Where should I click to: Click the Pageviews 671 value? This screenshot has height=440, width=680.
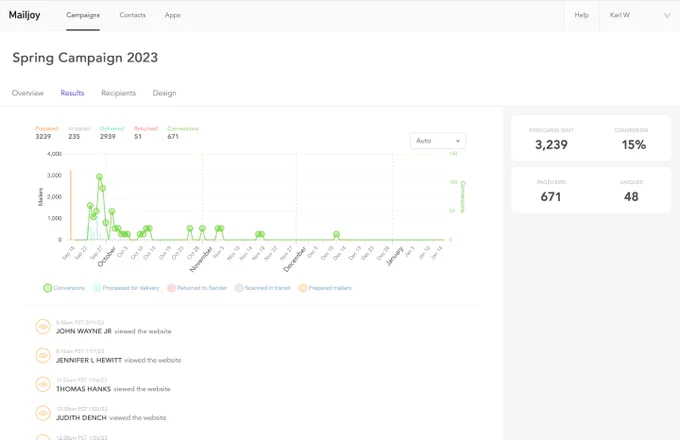551,197
